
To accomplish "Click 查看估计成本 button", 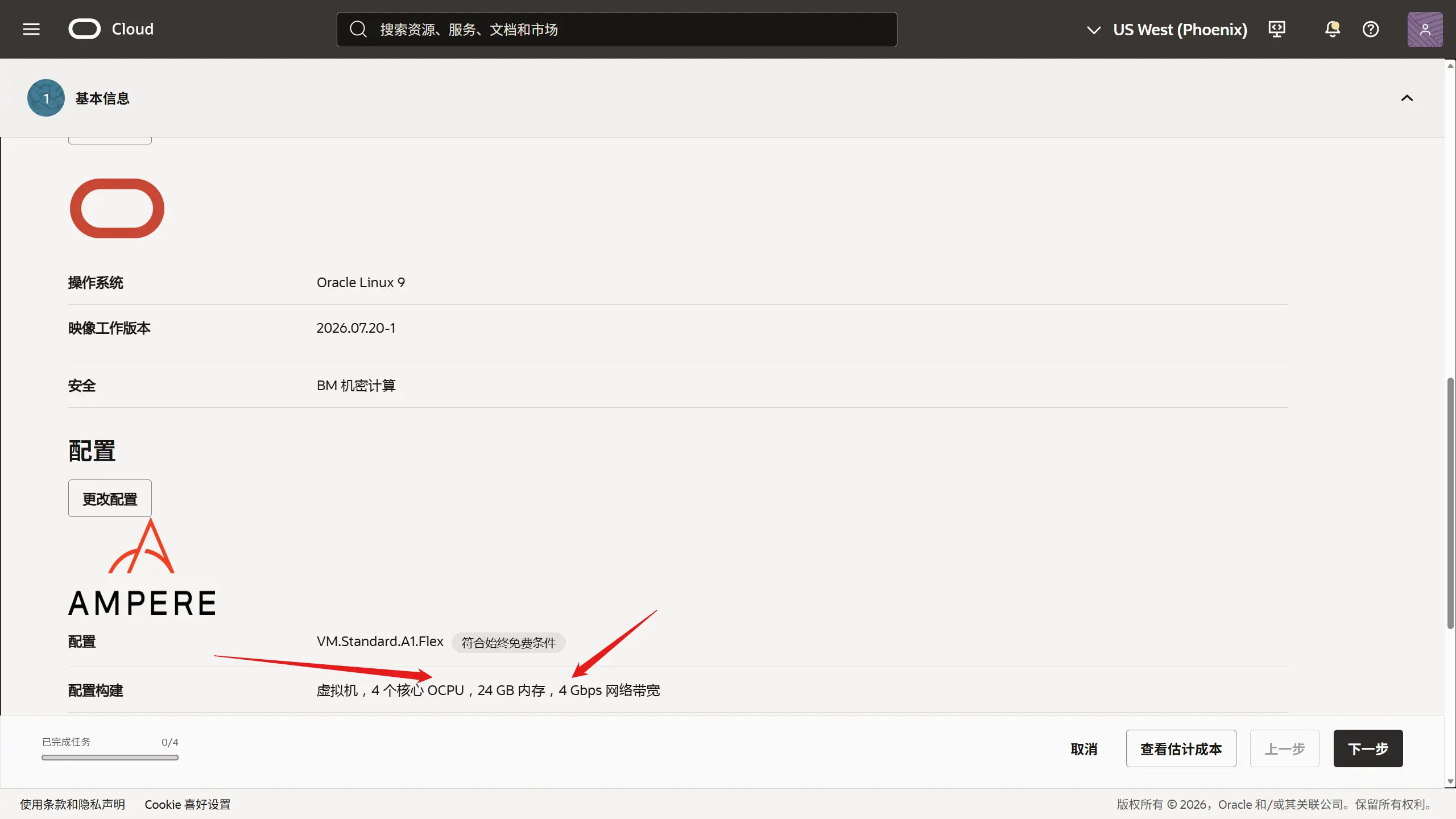I will (x=1181, y=748).
